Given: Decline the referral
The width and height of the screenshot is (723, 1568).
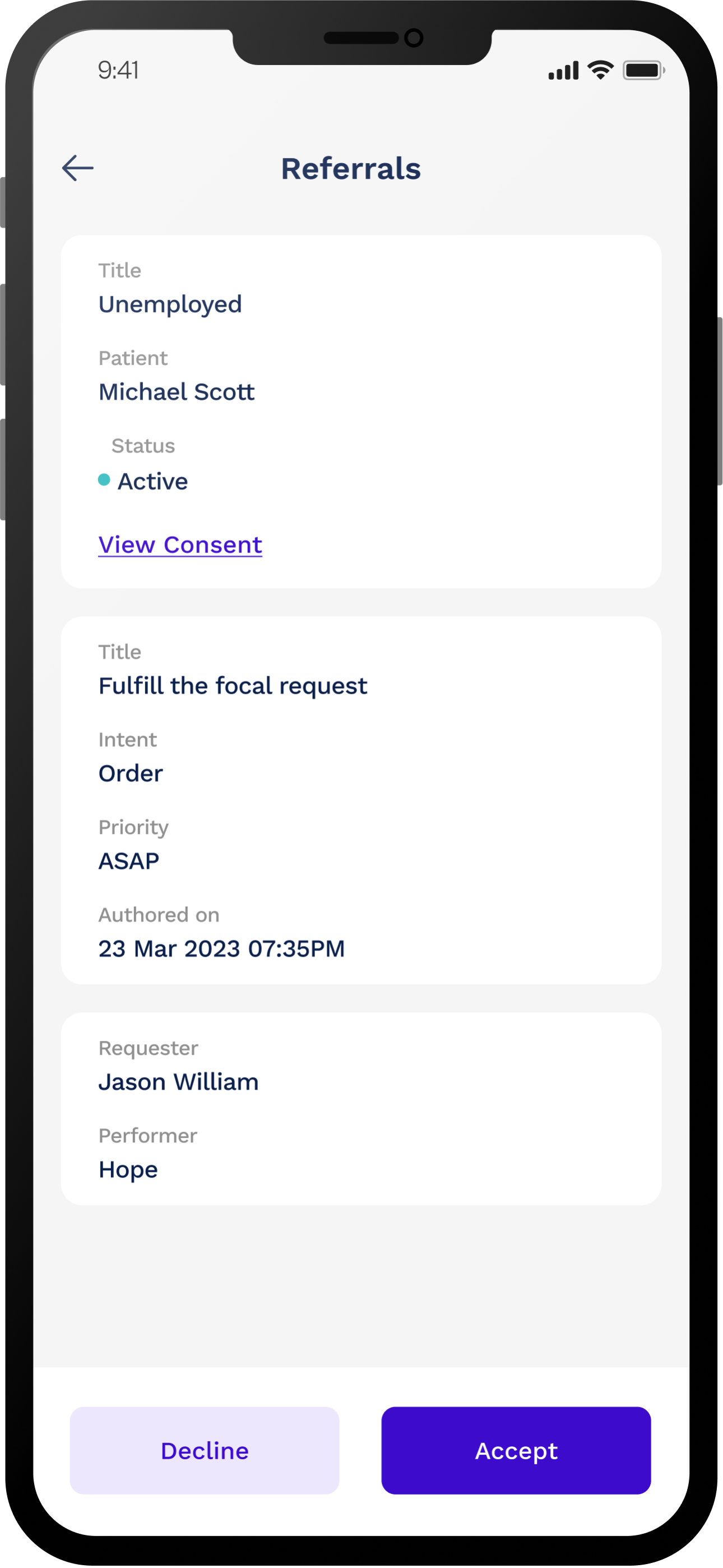Looking at the screenshot, I should click(205, 1450).
